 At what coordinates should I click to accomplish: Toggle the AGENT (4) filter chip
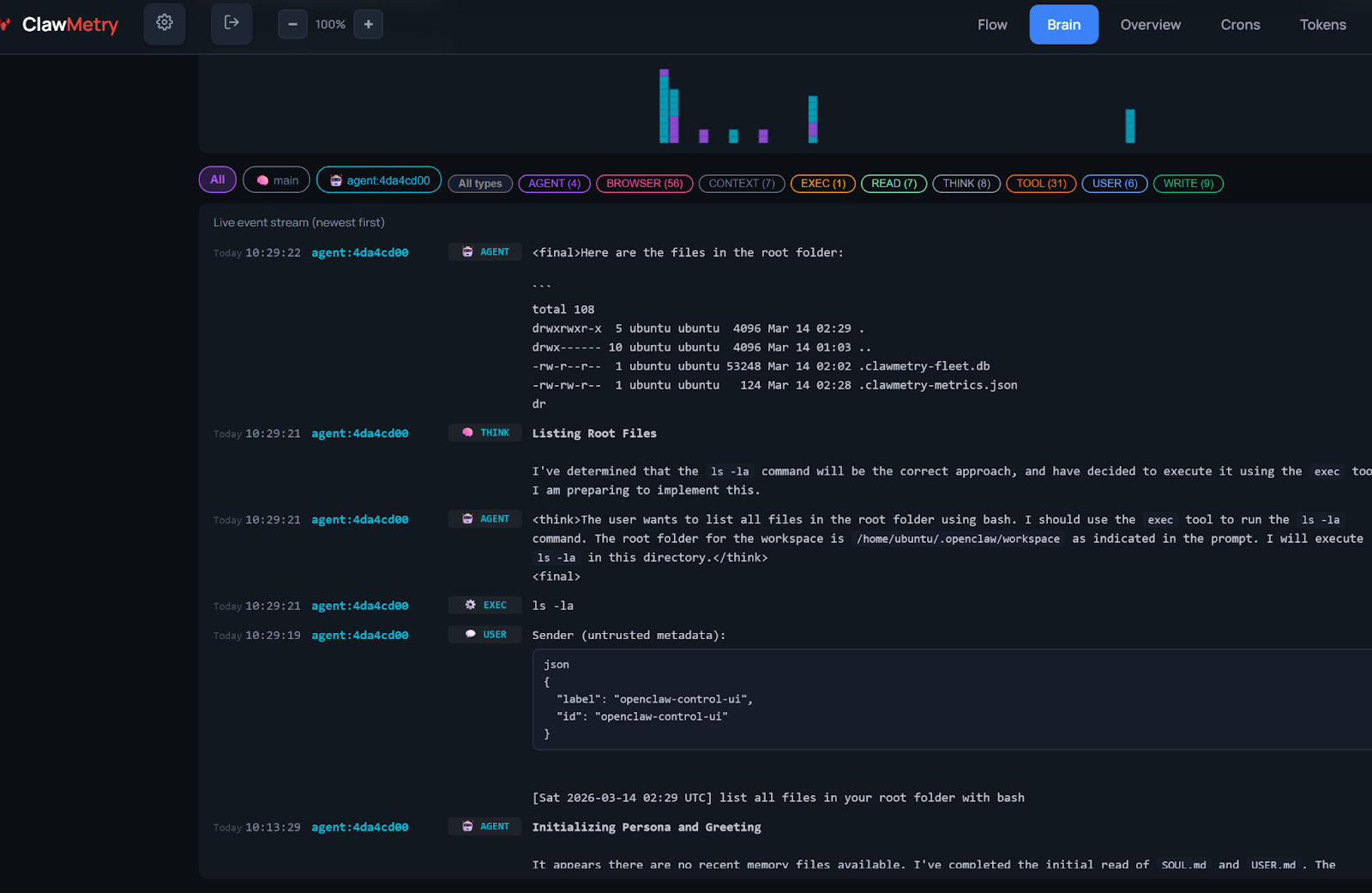(x=554, y=184)
